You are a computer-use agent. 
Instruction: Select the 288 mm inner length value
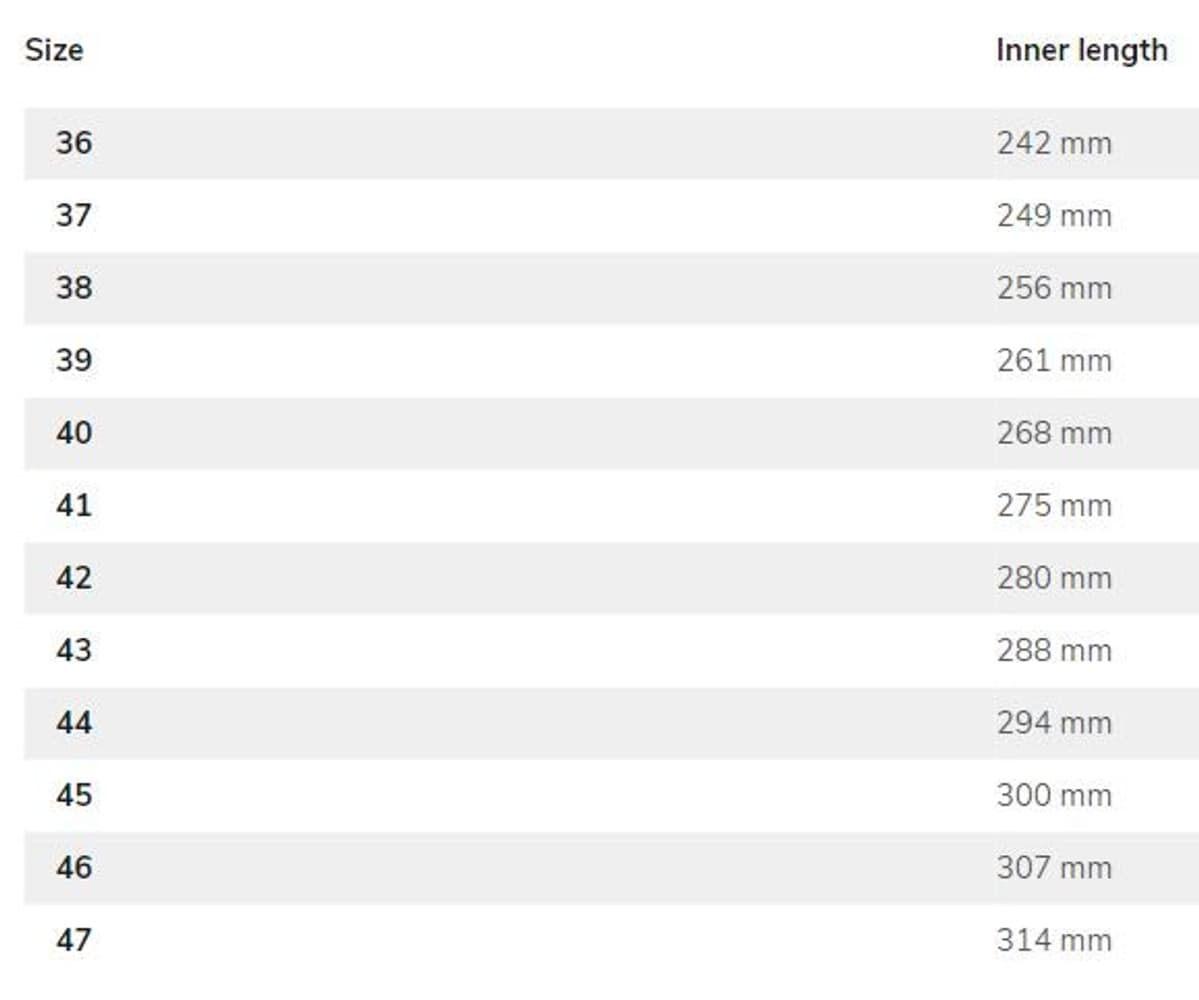coord(1054,650)
